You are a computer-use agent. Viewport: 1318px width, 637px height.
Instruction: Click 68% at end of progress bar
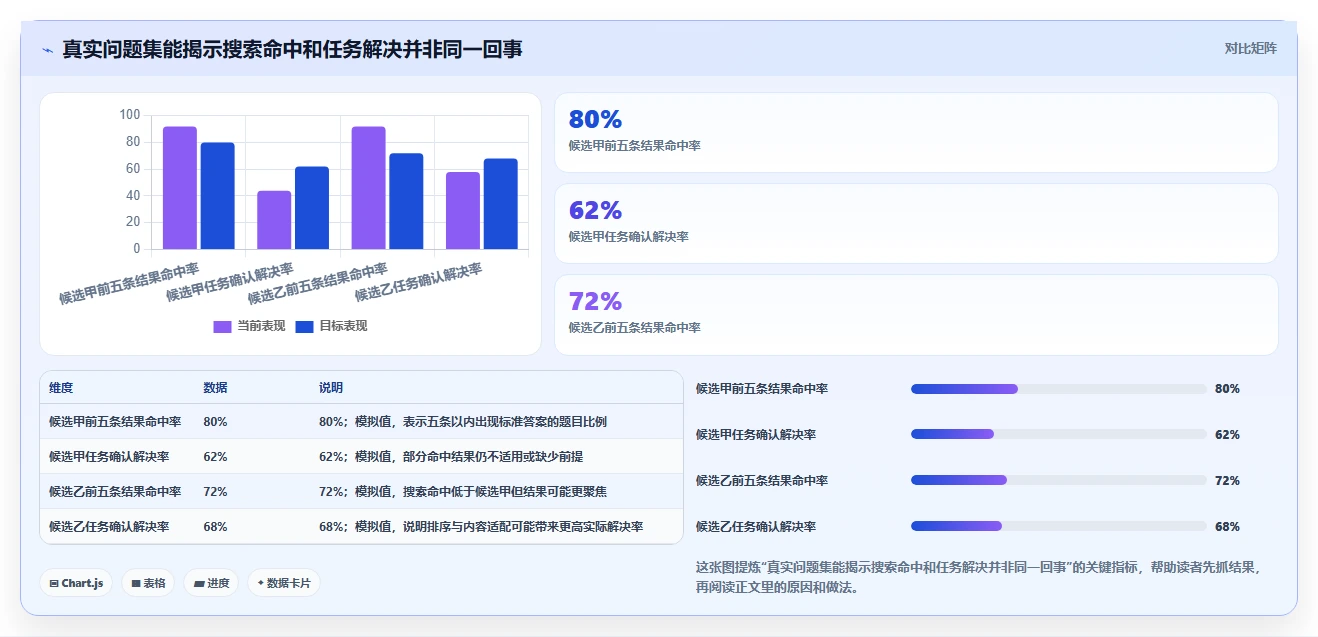click(1227, 527)
